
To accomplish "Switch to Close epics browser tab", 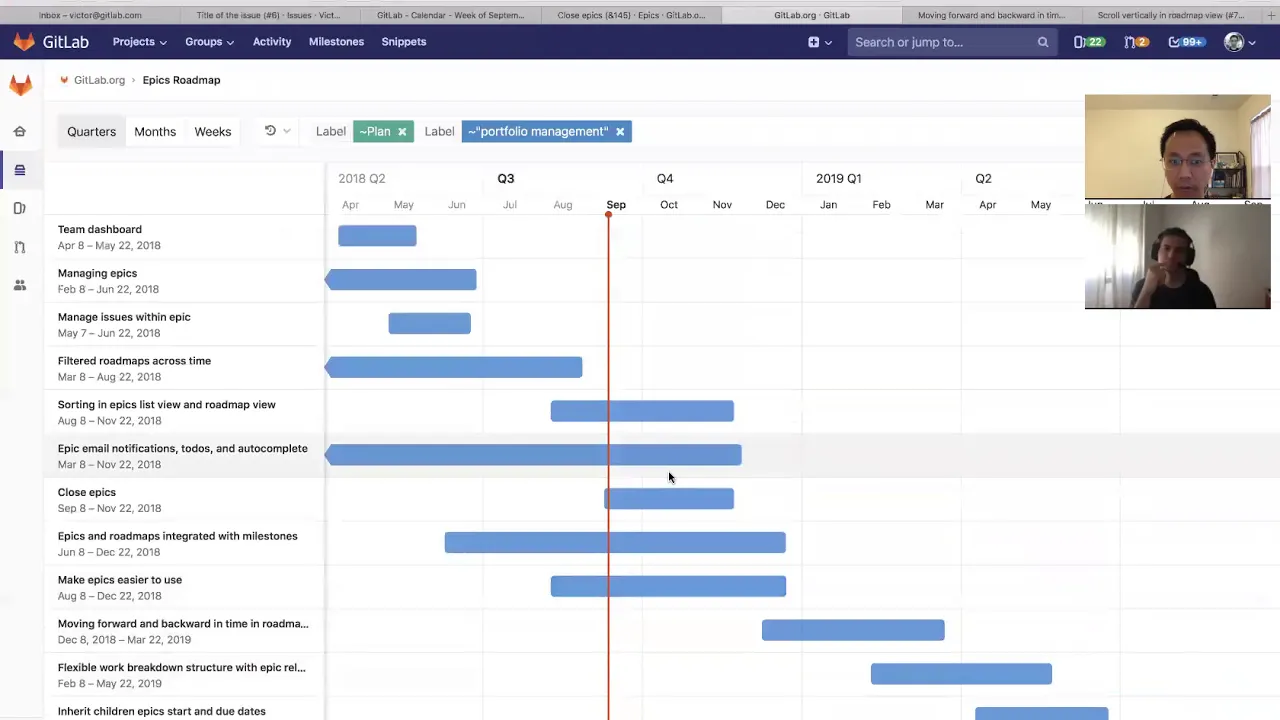I will point(630,15).
